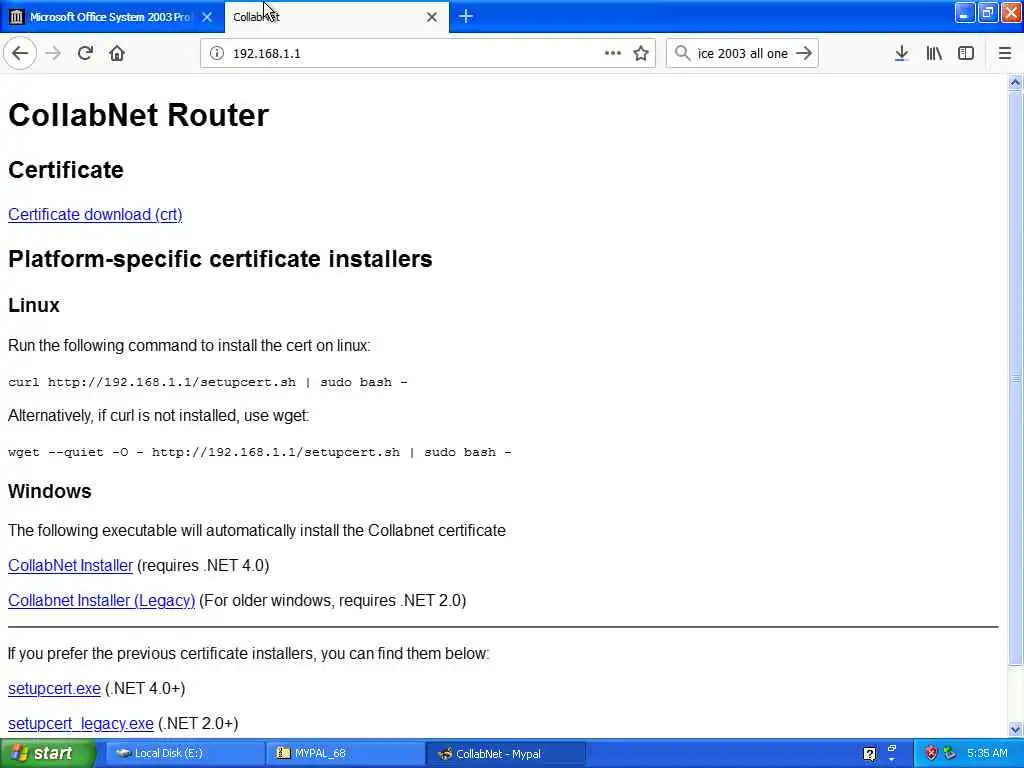This screenshot has width=1024, height=768.
Task: Close the Microsoft Office System 2003 tab
Action: pos(207,17)
